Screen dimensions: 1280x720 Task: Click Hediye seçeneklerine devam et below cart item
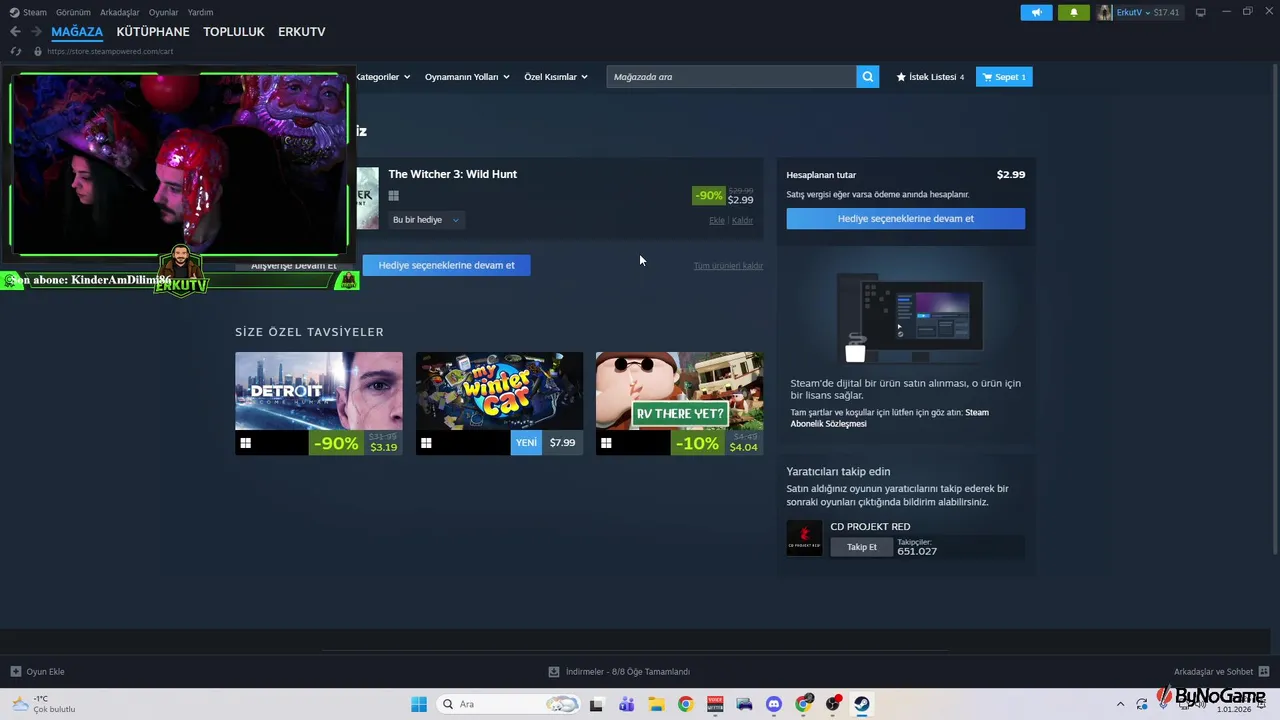tap(446, 265)
